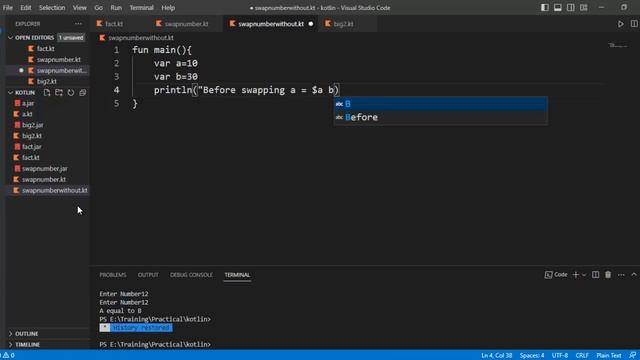
Task: Open the Help menu
Action: click(x=168, y=7)
